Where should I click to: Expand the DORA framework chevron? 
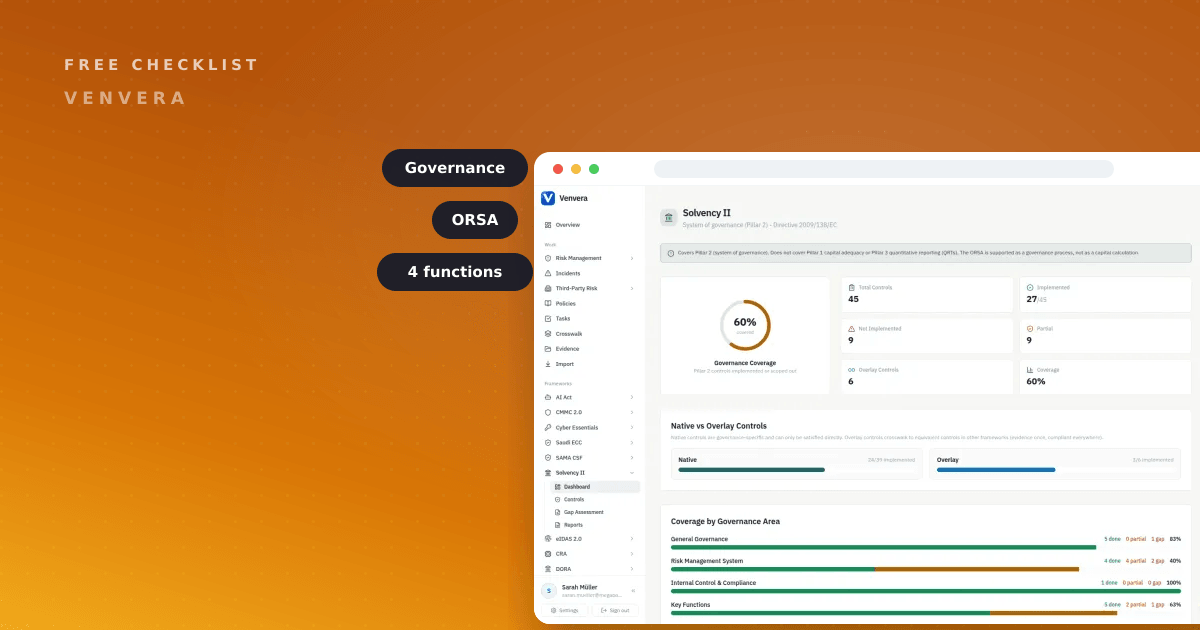point(632,568)
